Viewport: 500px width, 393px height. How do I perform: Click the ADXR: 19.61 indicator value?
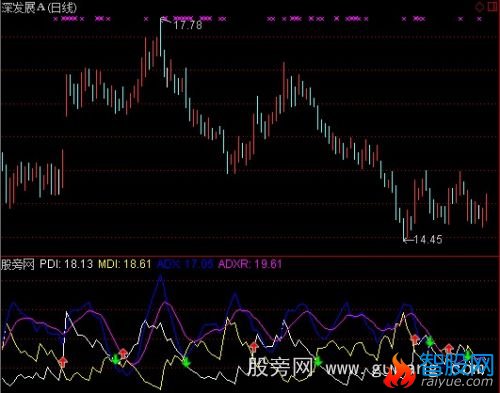click(x=250, y=264)
